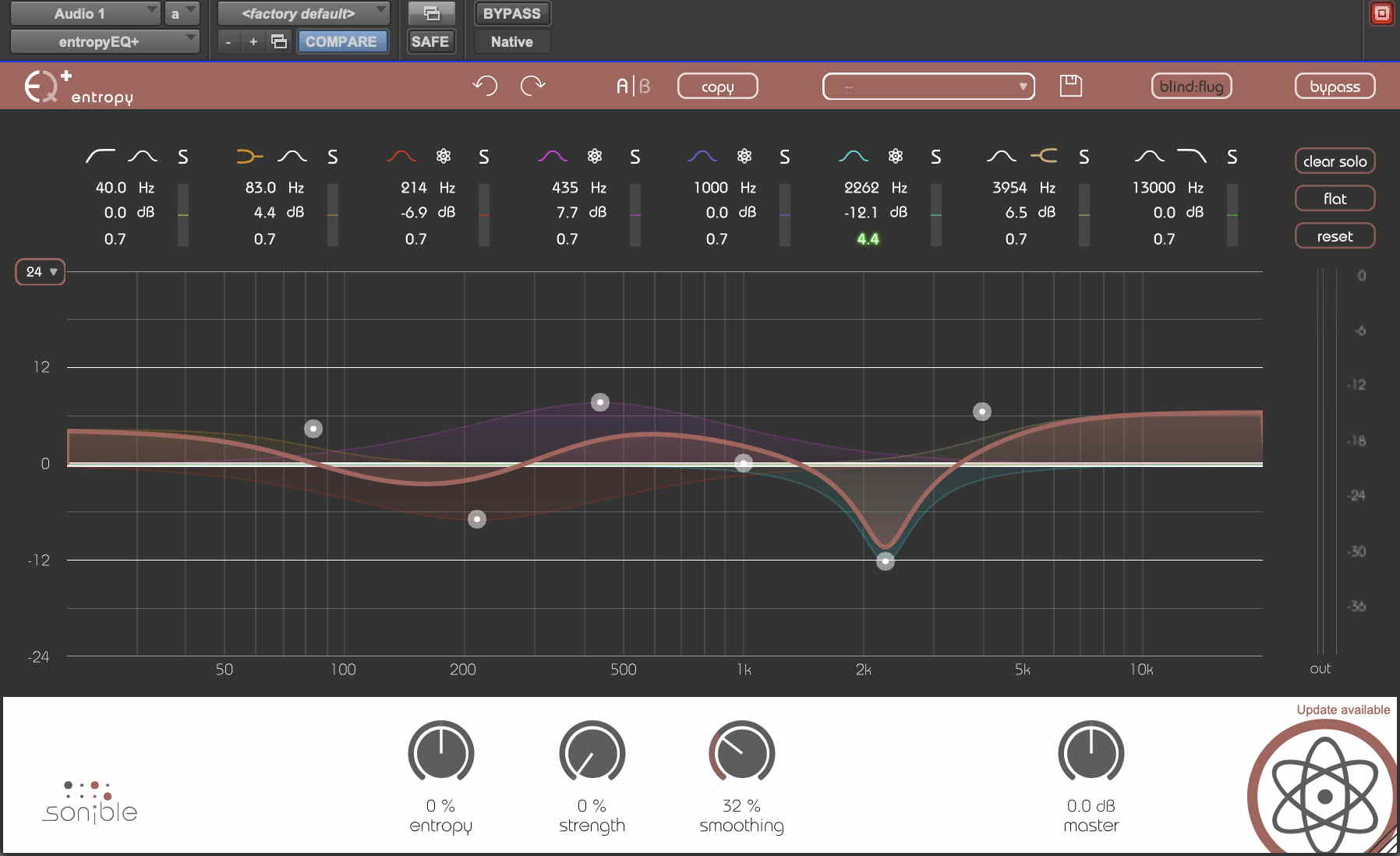
Task: Select bell shape icon on 3954 Hz band
Action: [1002, 156]
